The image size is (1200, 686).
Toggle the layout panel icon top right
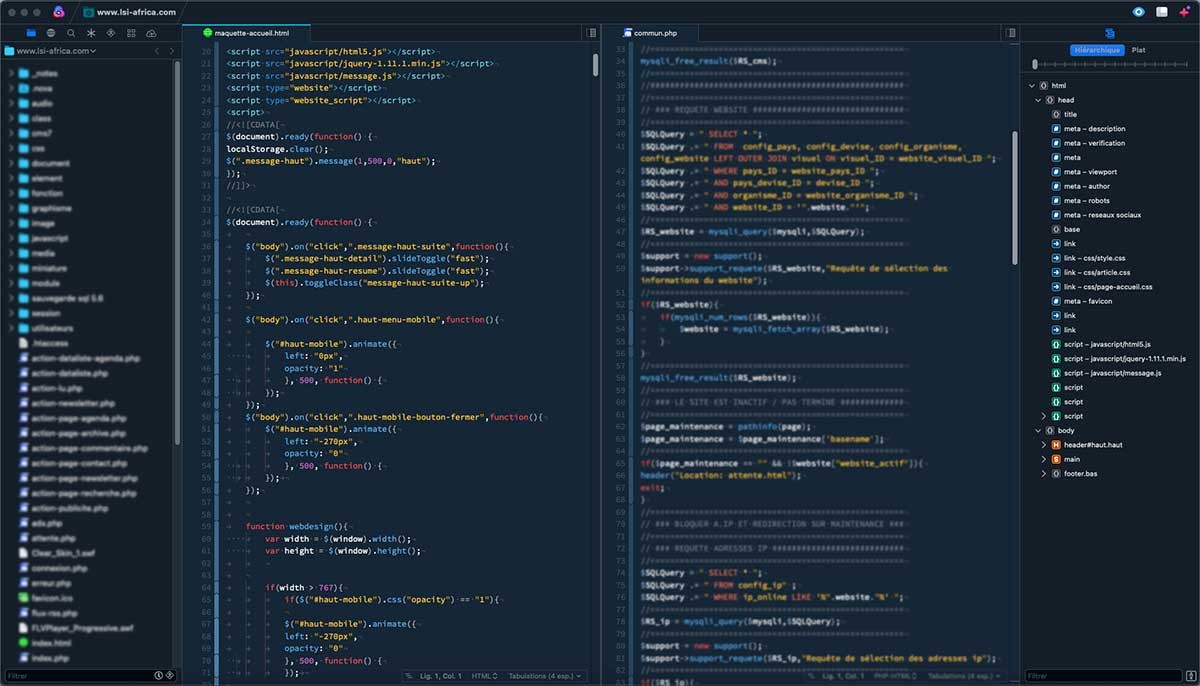point(1161,12)
